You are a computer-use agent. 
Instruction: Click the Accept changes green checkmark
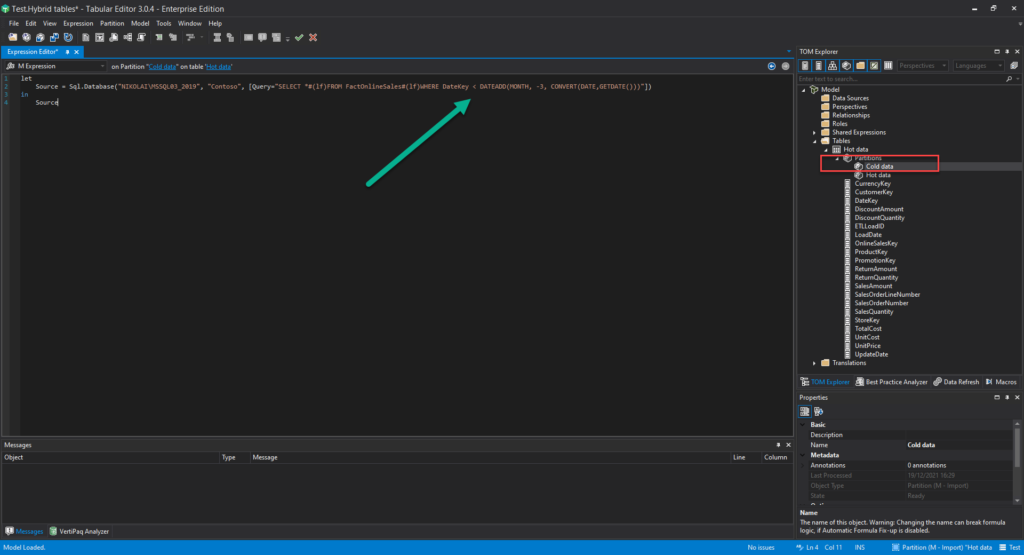point(299,38)
